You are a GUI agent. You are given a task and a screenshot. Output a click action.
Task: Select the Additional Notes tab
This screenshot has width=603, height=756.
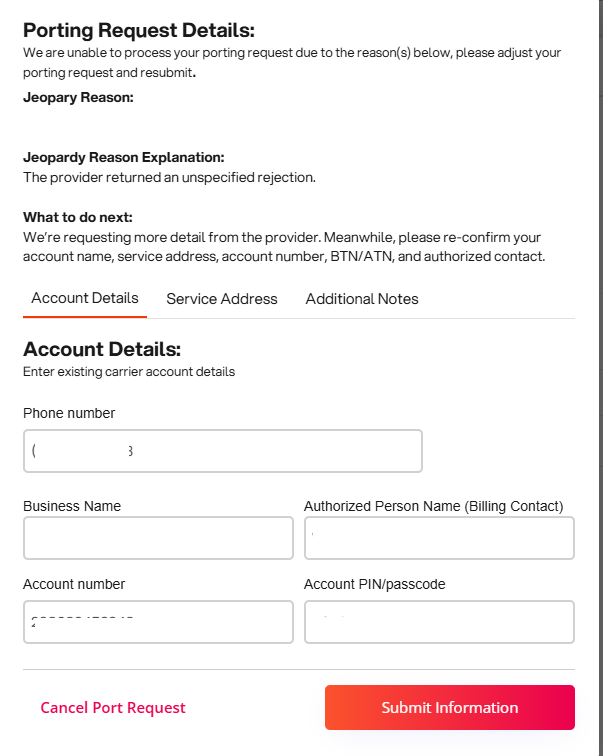[362, 299]
